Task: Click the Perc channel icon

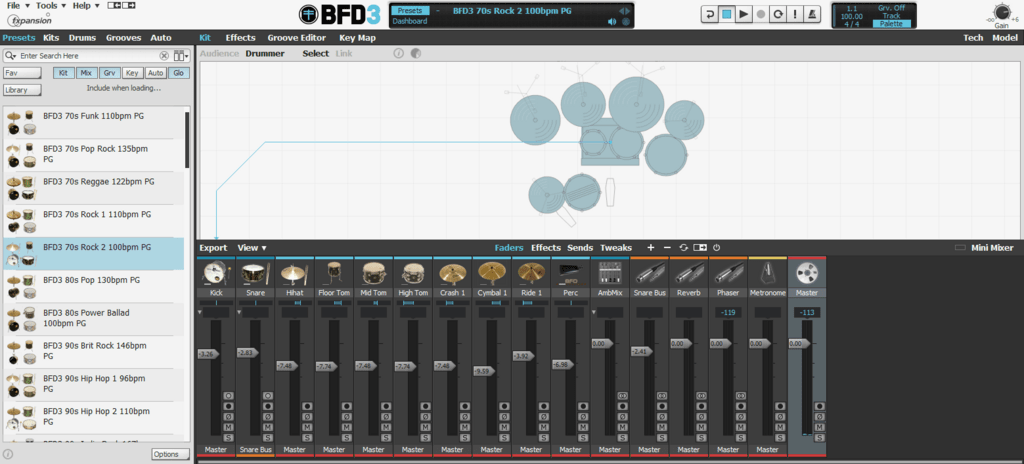Action: pyautogui.click(x=570, y=273)
